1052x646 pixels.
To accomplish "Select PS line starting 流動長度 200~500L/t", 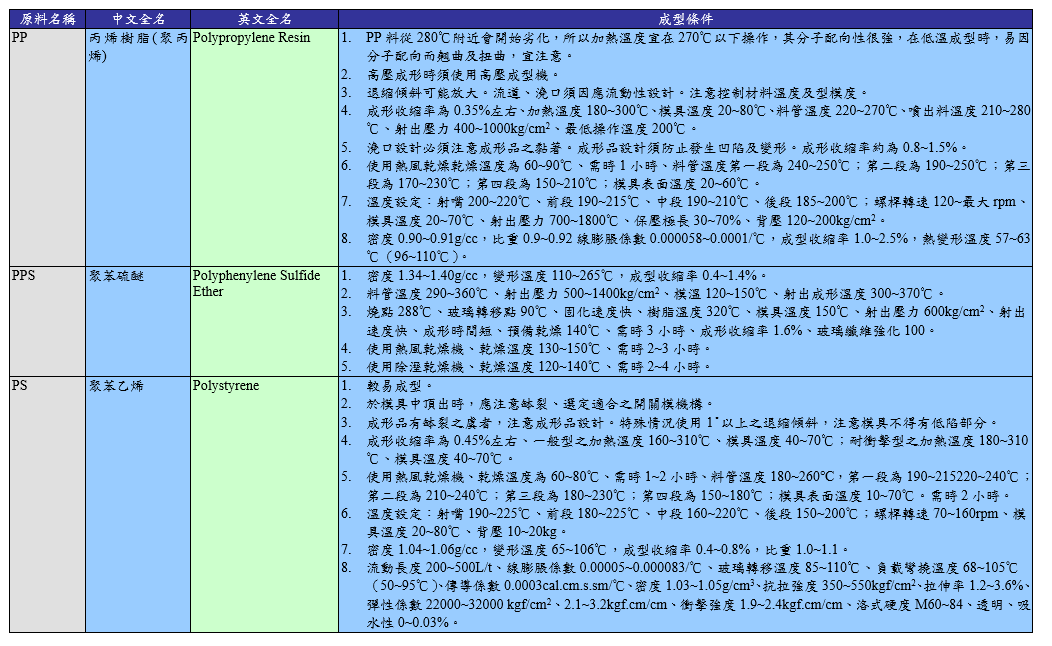I will (690, 567).
